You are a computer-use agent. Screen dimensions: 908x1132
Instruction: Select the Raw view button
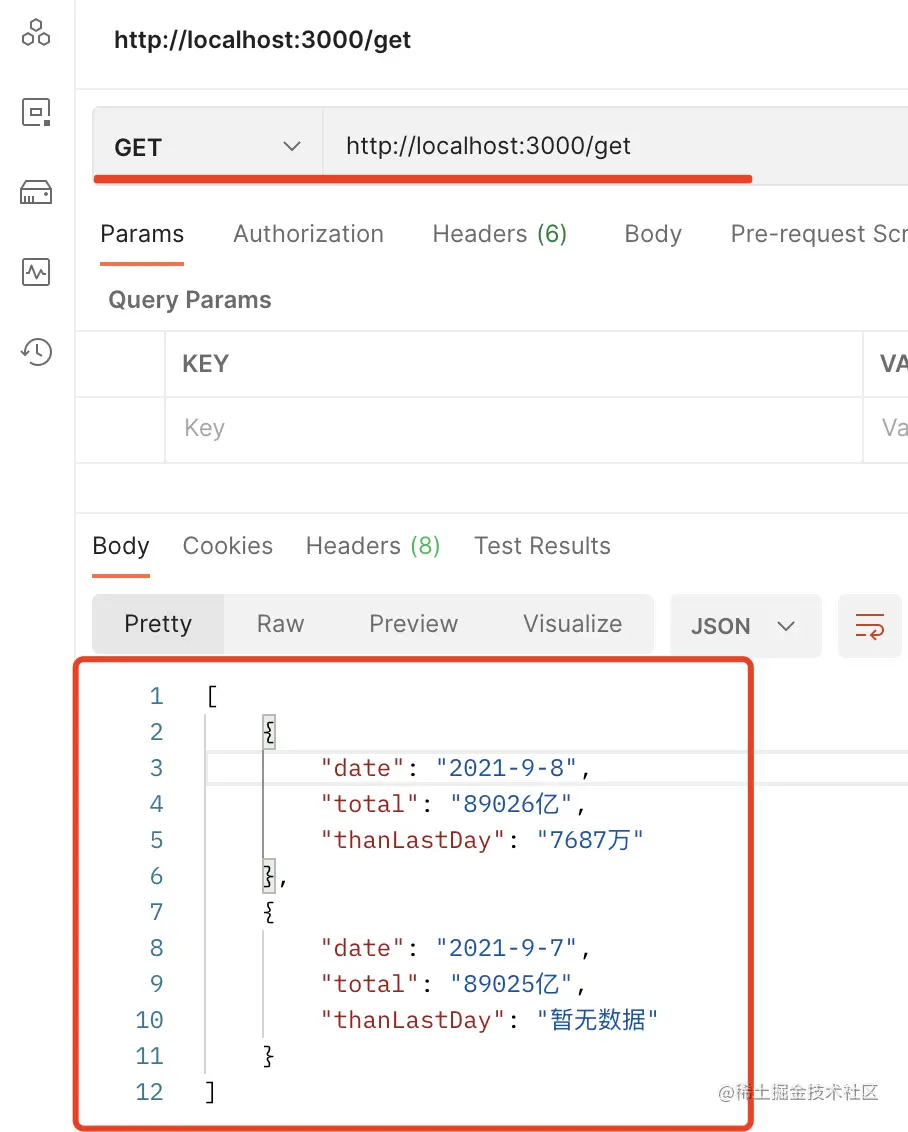click(x=281, y=624)
